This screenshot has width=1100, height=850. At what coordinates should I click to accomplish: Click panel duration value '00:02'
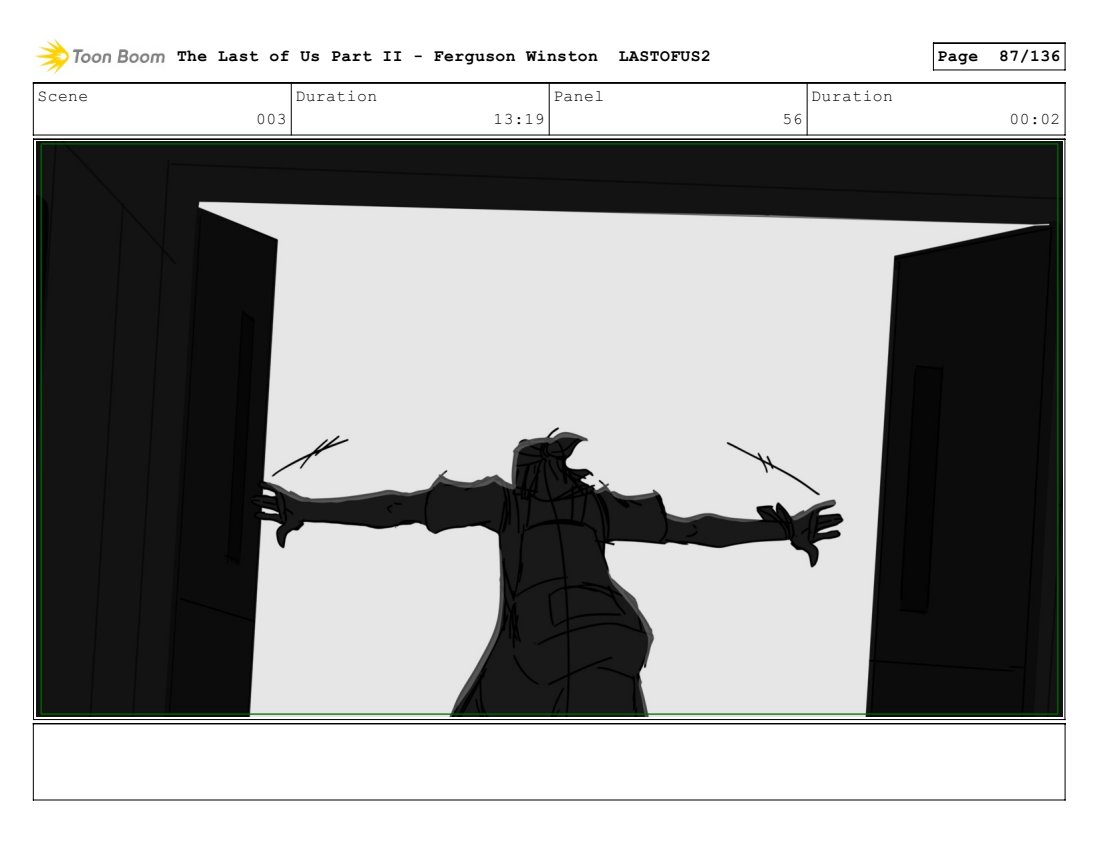coord(1034,119)
